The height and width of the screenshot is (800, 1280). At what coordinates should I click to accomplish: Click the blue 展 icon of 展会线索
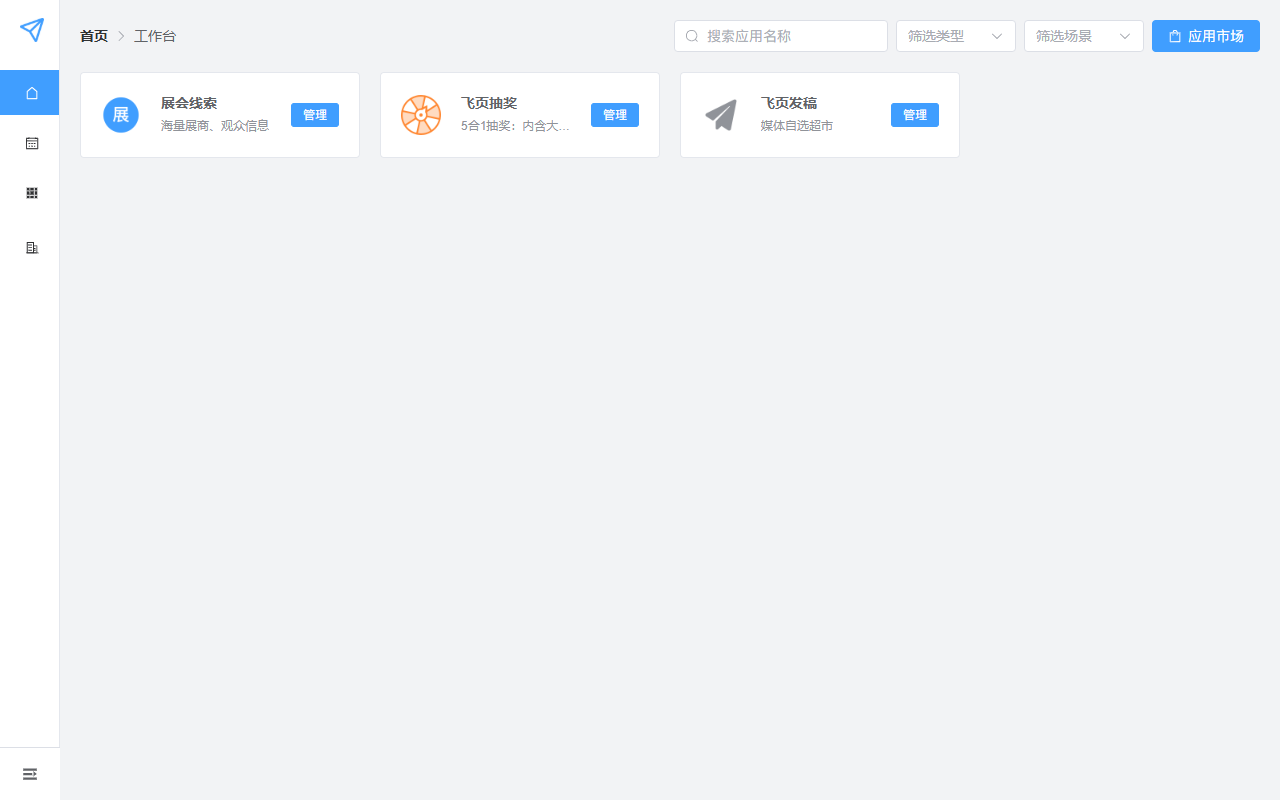(121, 115)
